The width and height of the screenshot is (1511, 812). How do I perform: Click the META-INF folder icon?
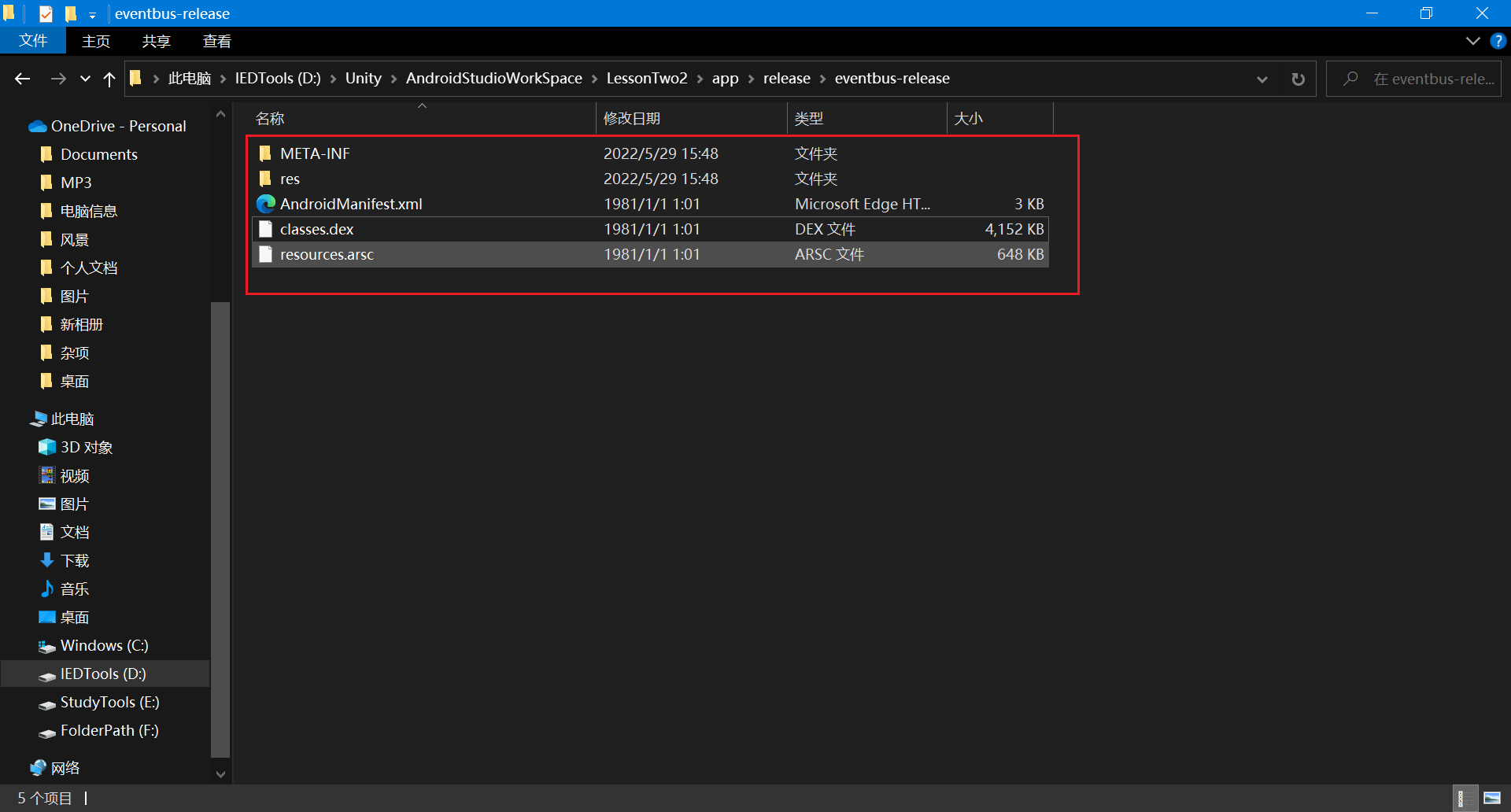[265, 153]
